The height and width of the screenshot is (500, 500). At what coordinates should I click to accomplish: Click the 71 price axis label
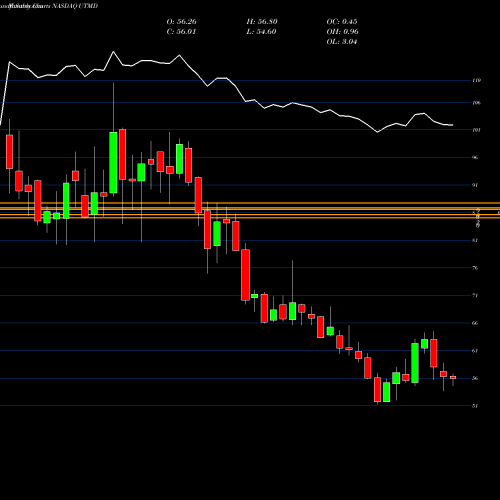(475, 296)
